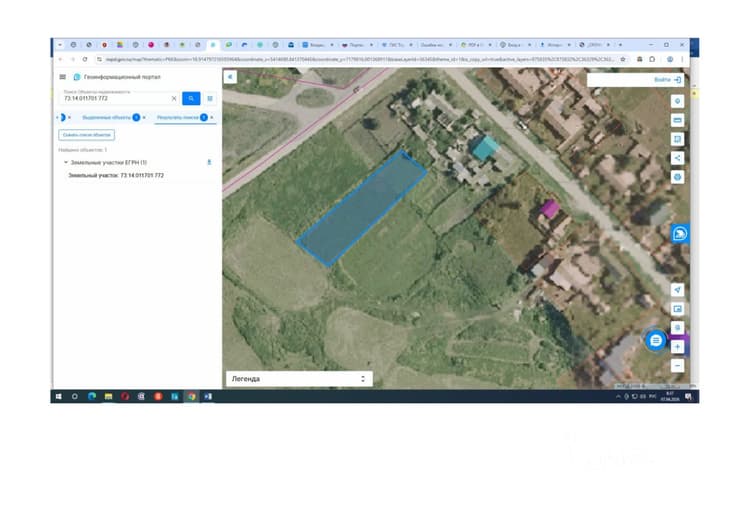Zoom in the map with the plus button

click(x=677, y=347)
